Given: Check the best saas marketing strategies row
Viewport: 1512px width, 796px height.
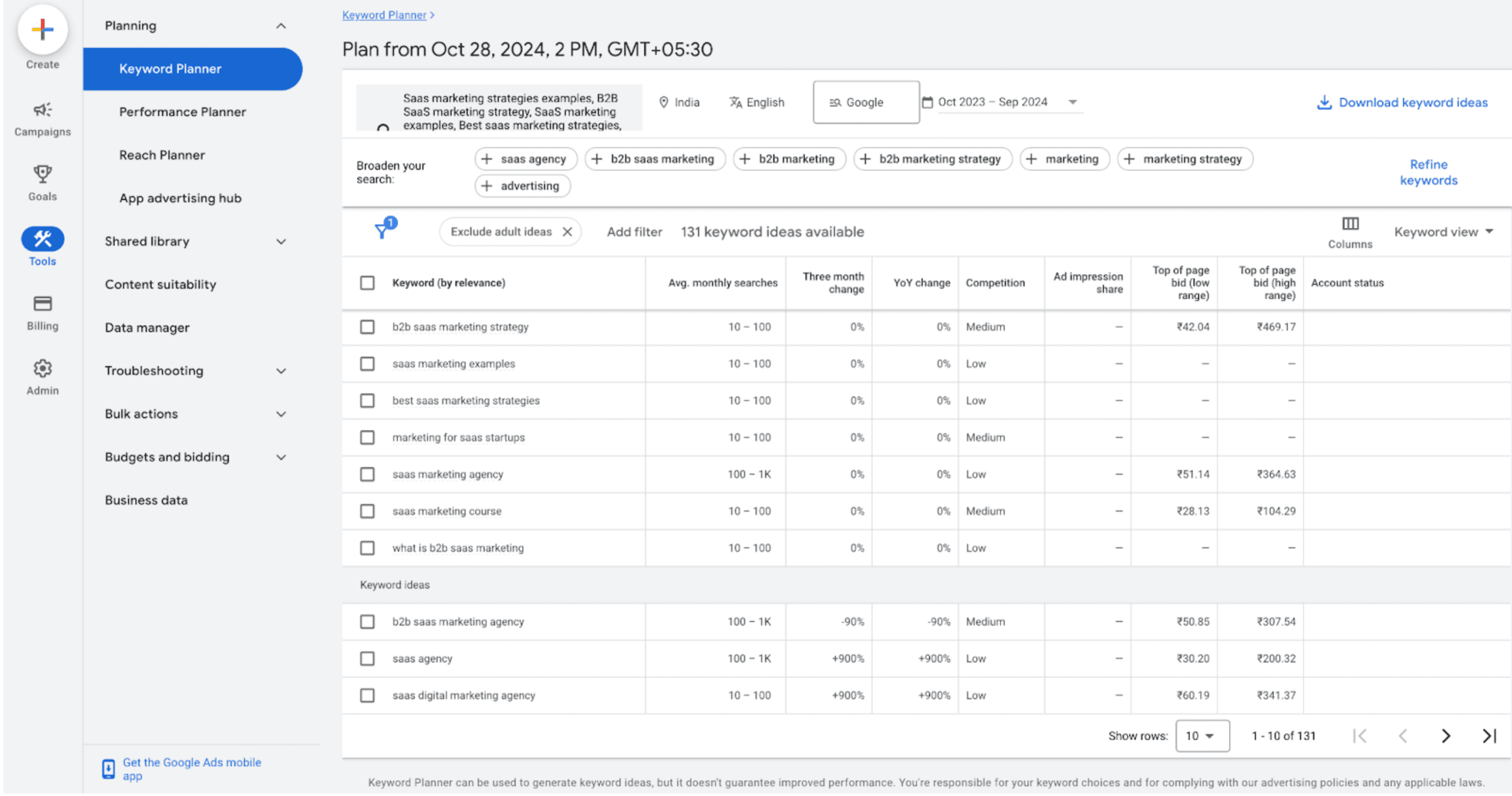Looking at the screenshot, I should coord(368,401).
